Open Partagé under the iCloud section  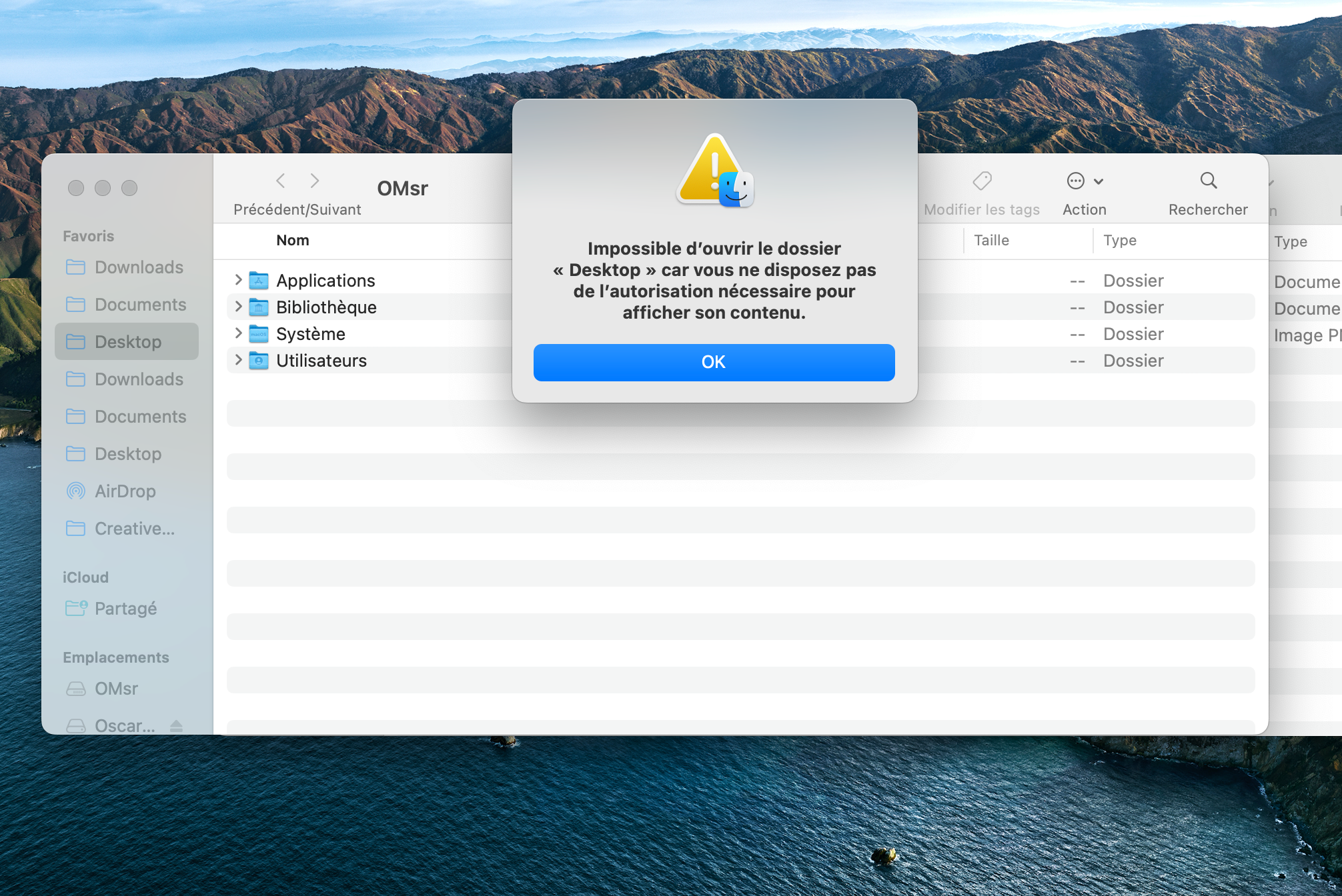[x=125, y=609]
